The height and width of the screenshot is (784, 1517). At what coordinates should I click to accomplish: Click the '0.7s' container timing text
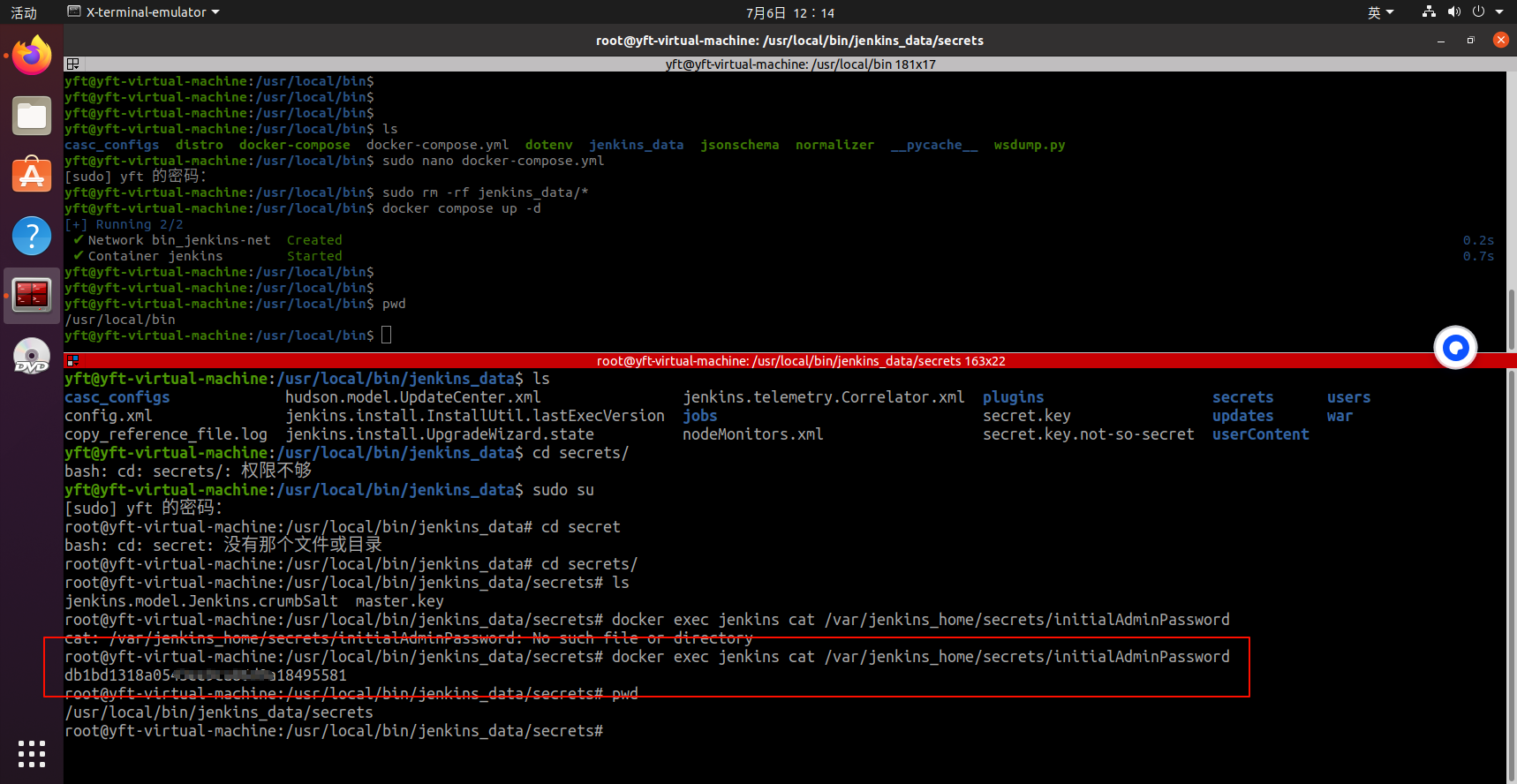(x=1478, y=256)
